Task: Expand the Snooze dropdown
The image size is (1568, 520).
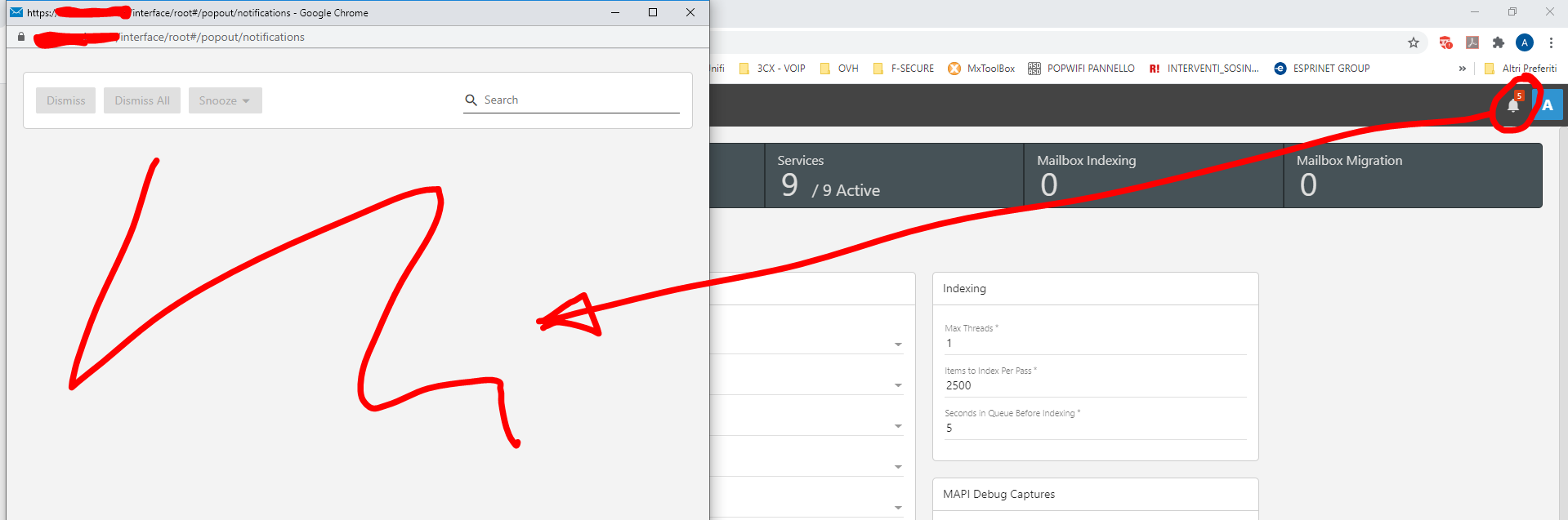Action: tap(225, 100)
